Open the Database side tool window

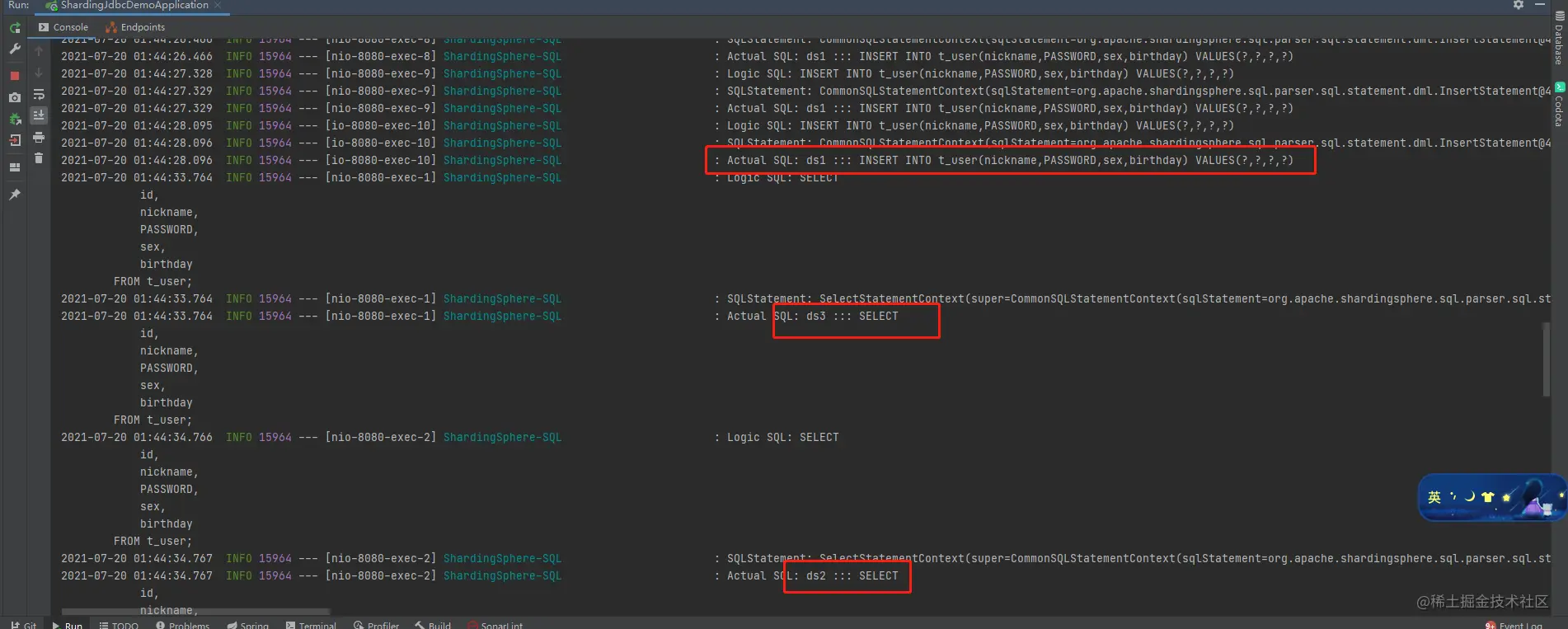pos(1559,39)
